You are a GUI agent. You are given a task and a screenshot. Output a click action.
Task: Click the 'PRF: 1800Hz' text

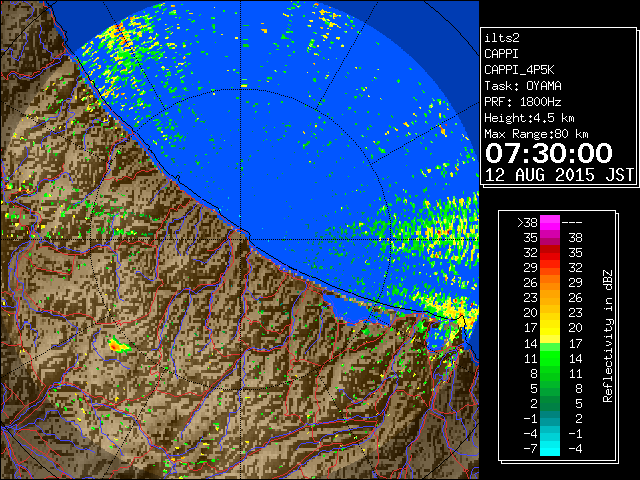pos(523,102)
